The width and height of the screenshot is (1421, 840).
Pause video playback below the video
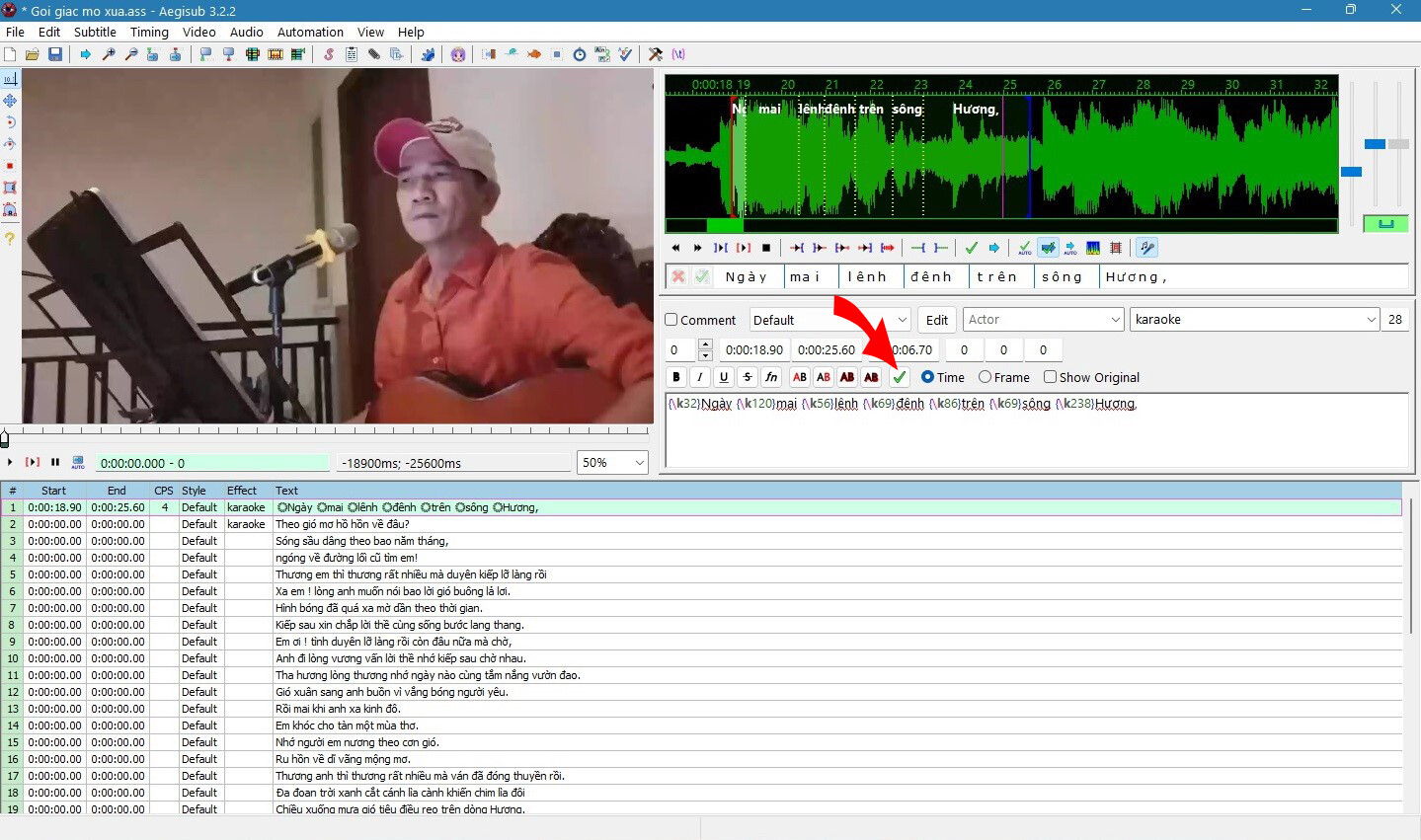click(x=55, y=462)
